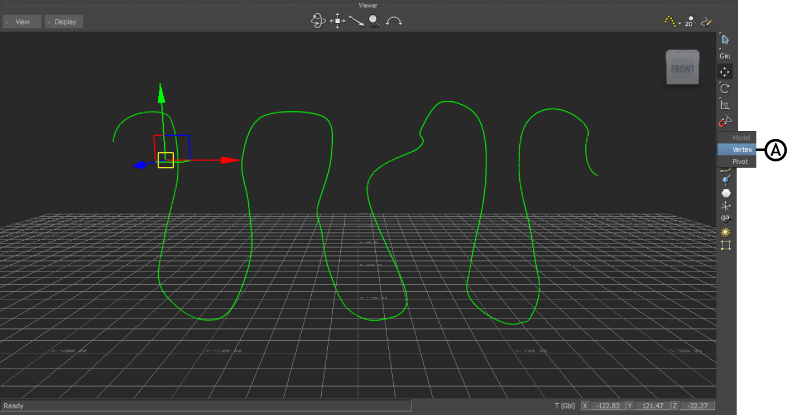
Task: Expand the arrow beside the curve icon
Action: pos(680,23)
